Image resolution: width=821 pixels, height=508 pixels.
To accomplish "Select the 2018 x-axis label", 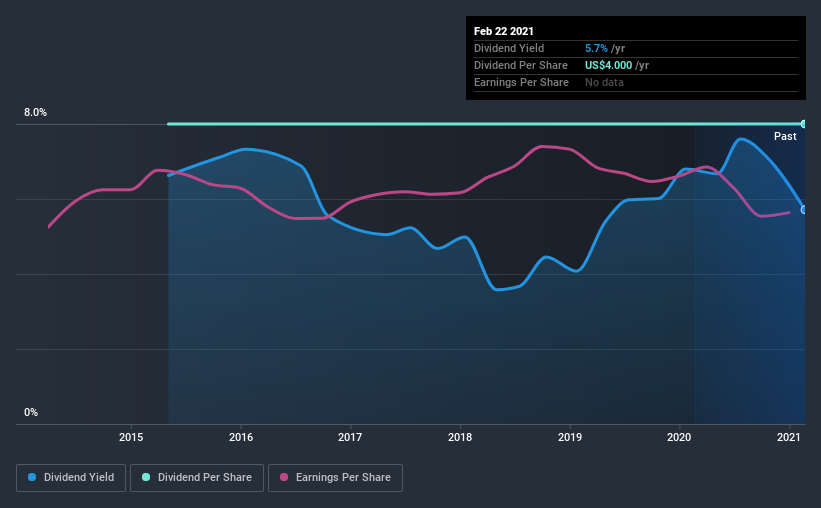I will (460, 437).
